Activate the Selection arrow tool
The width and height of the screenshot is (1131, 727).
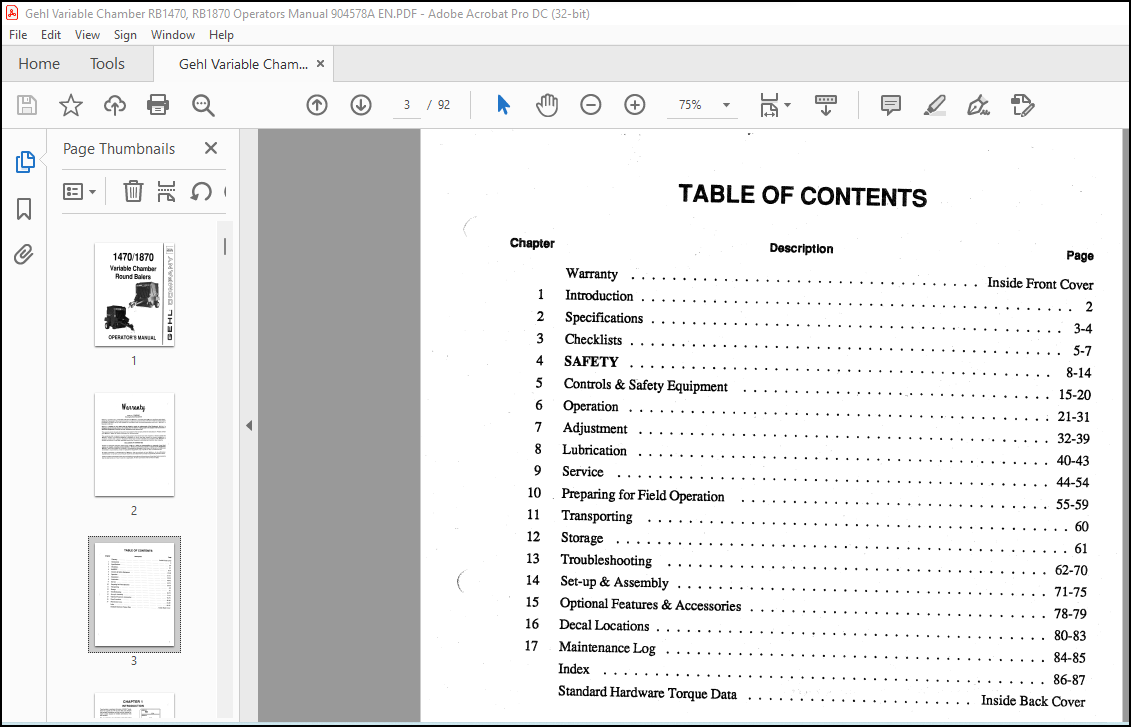point(503,105)
